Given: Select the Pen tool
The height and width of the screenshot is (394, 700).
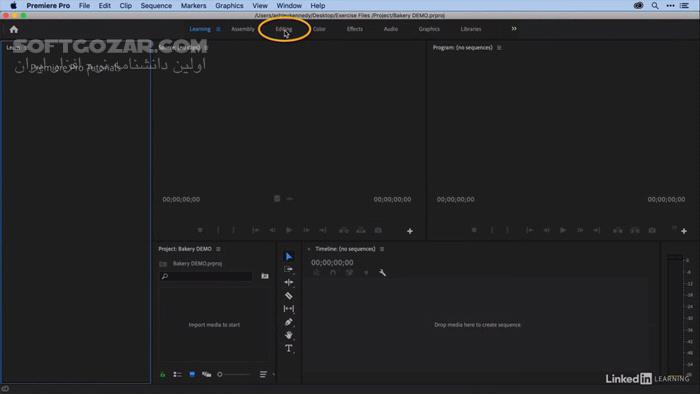Looking at the screenshot, I should coord(288,322).
